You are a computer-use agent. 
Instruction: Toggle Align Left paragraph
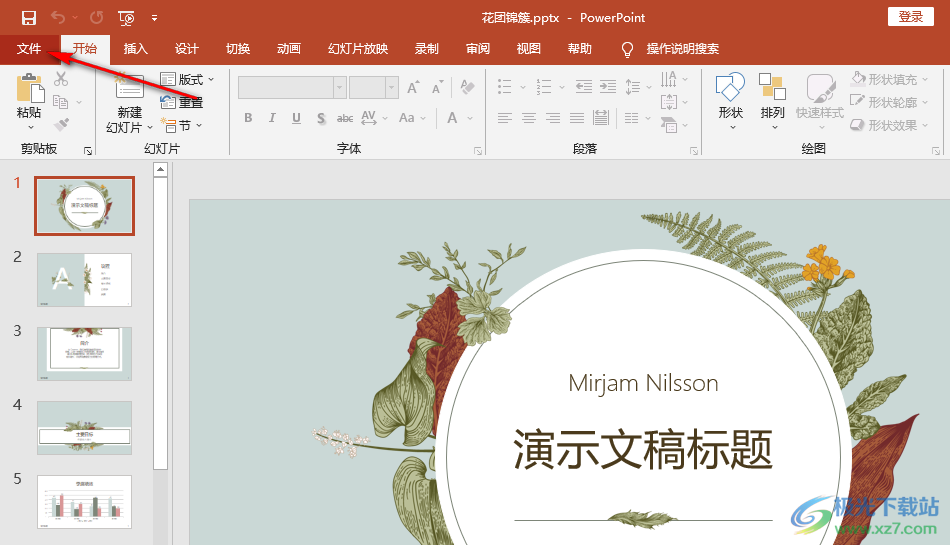(505, 117)
